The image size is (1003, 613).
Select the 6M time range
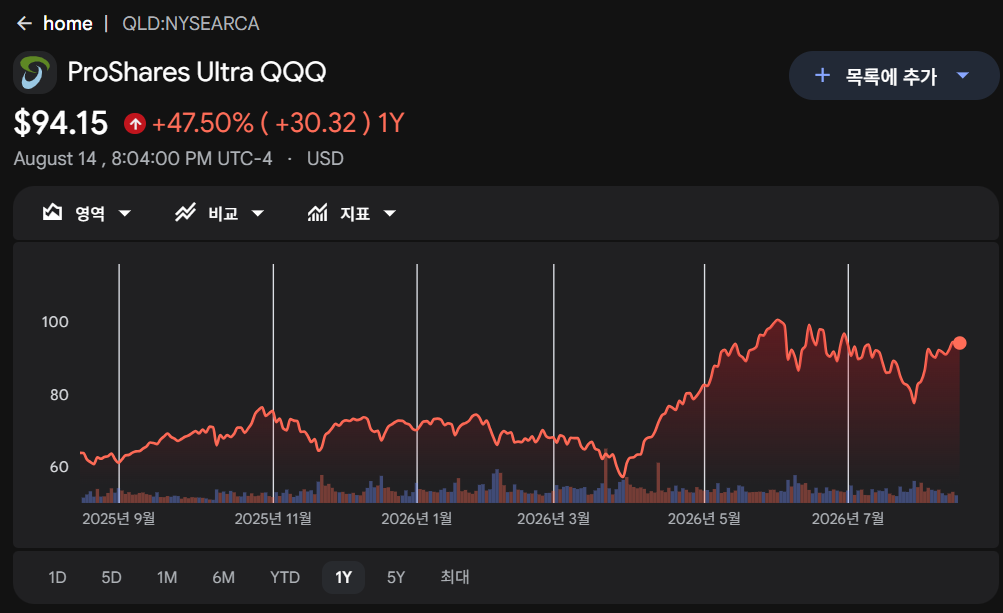(x=224, y=577)
